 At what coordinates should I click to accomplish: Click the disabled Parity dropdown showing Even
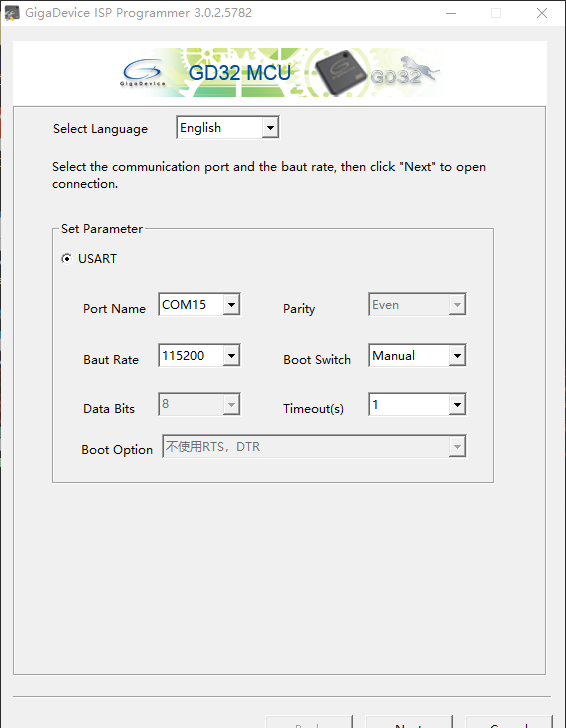tap(417, 305)
